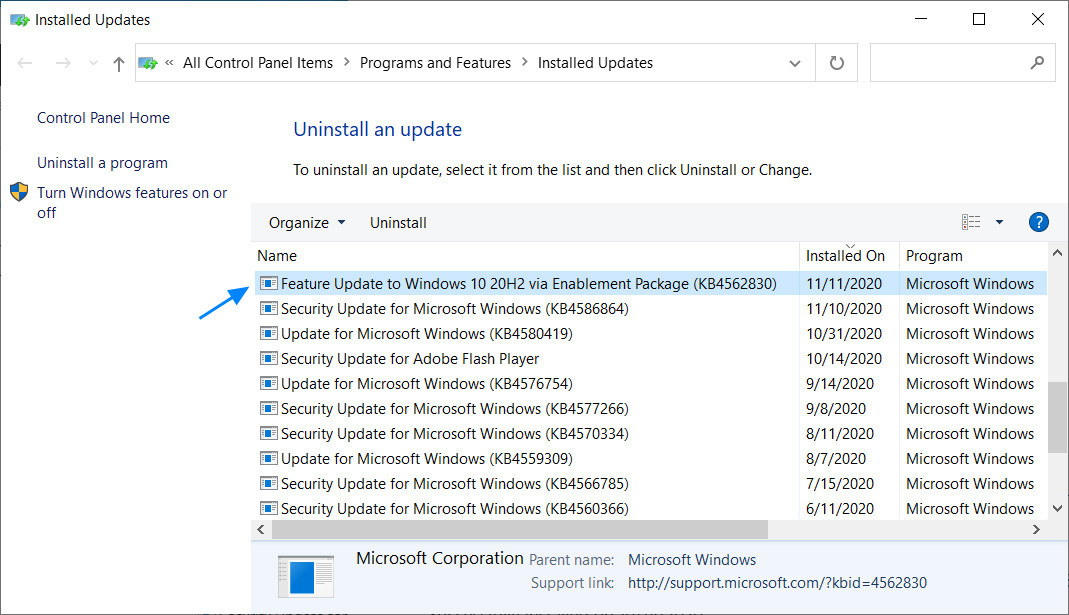The width and height of the screenshot is (1069, 615).
Task: Sort by the Name column header
Action: pos(525,256)
